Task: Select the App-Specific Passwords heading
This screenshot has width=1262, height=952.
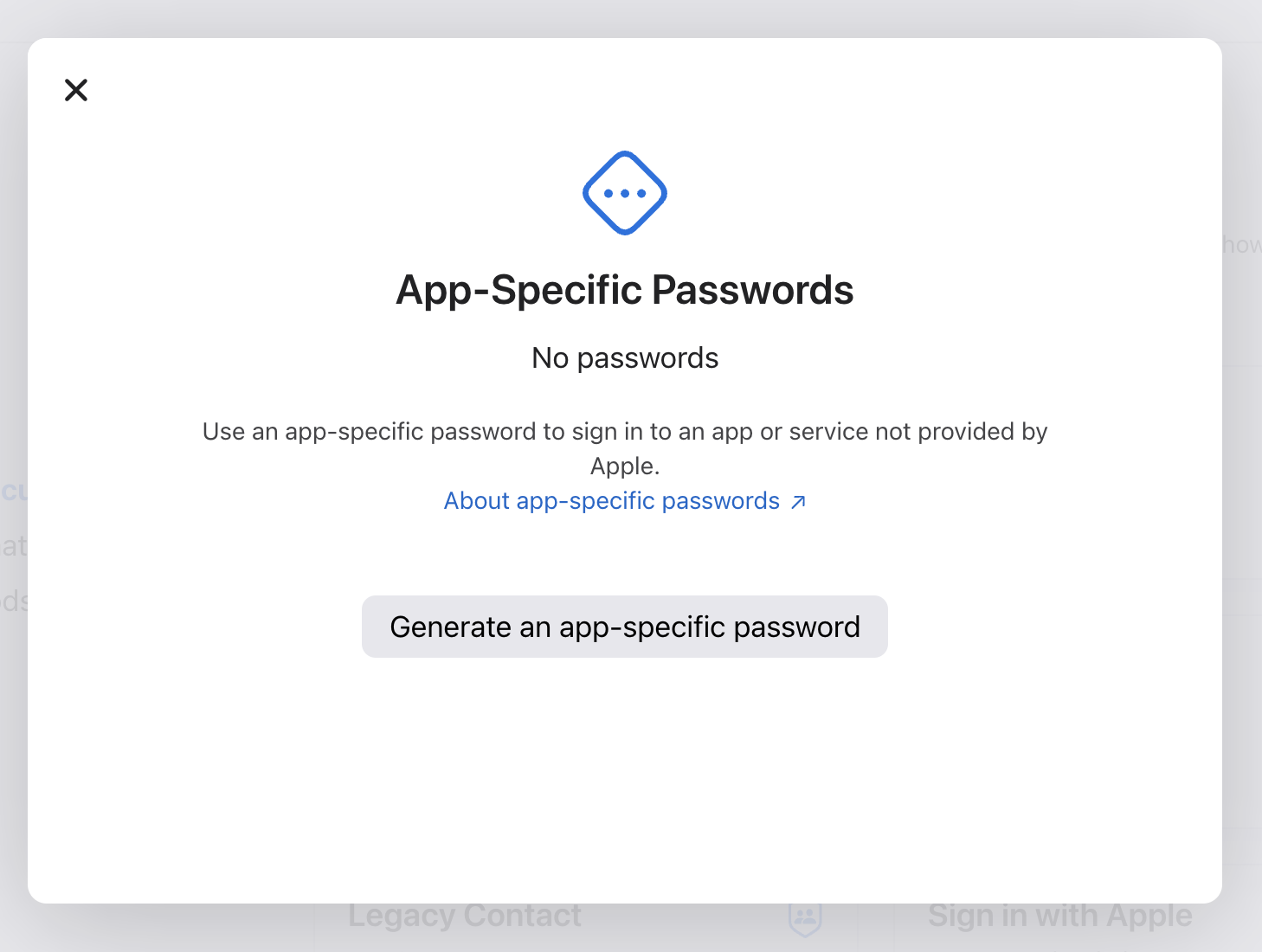Action: (x=625, y=290)
